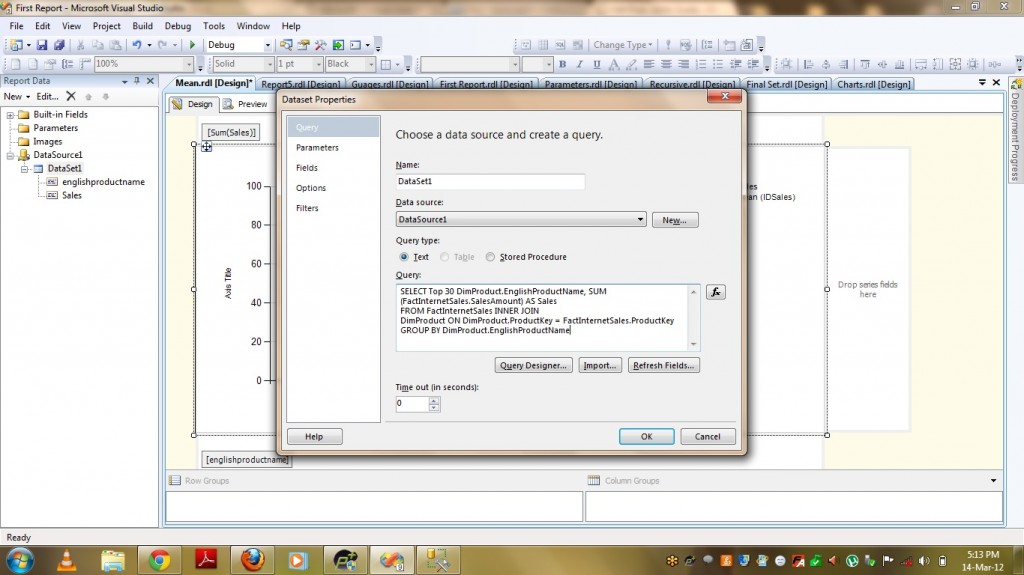Open the expression editor fx button
The width and height of the screenshot is (1024, 575).
(x=715, y=292)
